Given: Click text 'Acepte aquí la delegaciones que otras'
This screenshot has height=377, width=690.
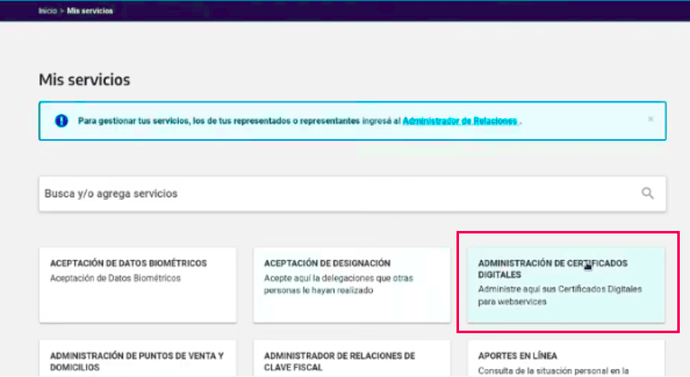Looking at the screenshot, I should coord(338,278).
